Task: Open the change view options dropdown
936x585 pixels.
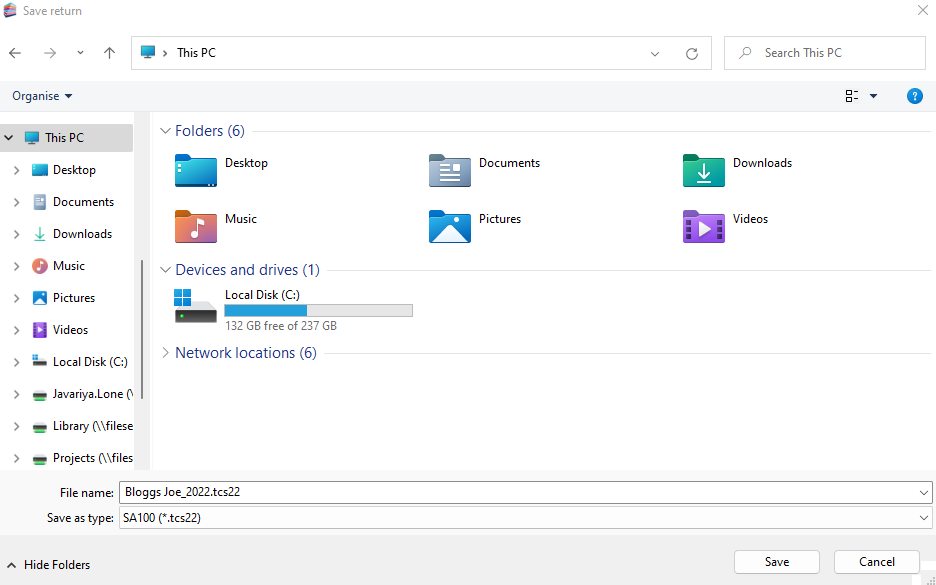Action: coord(873,96)
